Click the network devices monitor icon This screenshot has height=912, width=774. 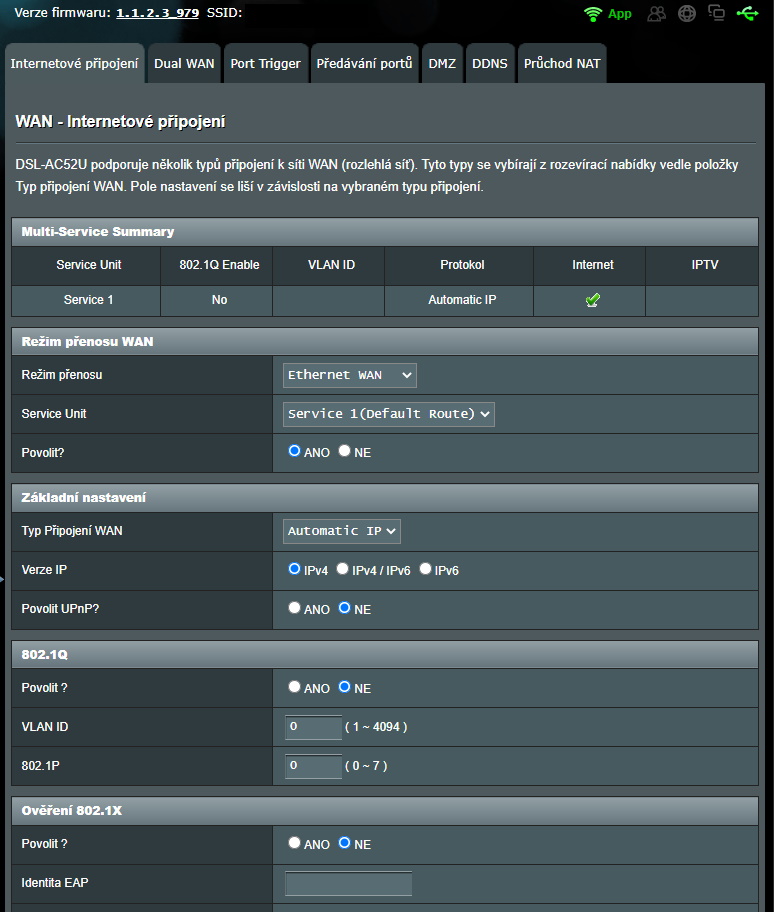716,14
